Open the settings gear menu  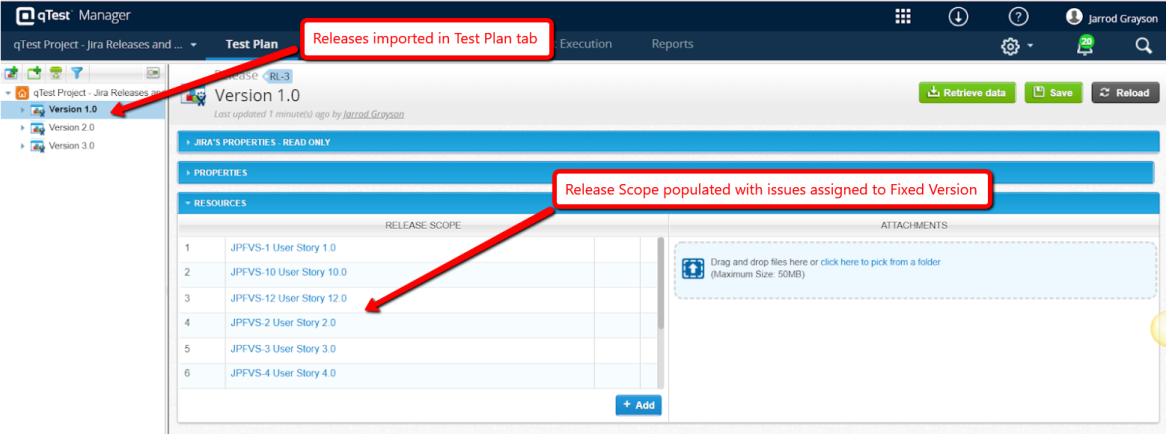pos(1017,46)
